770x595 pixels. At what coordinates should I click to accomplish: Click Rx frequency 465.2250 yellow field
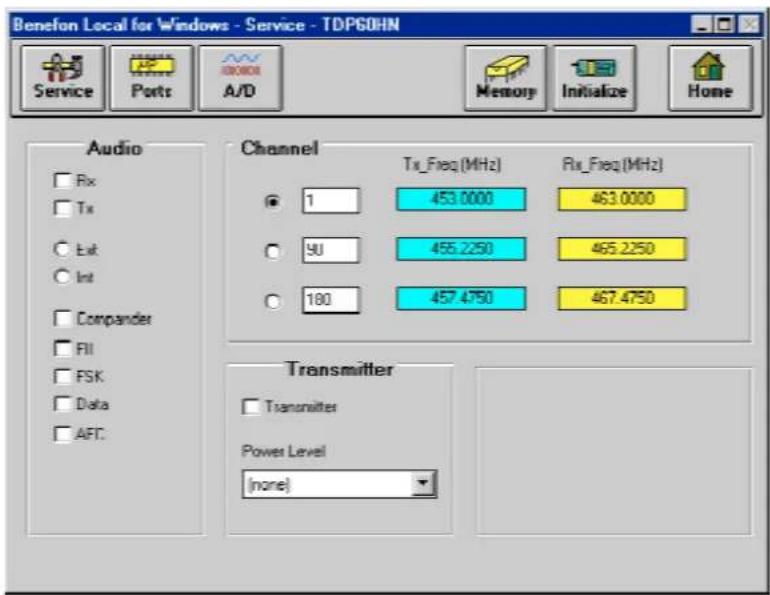[622, 249]
